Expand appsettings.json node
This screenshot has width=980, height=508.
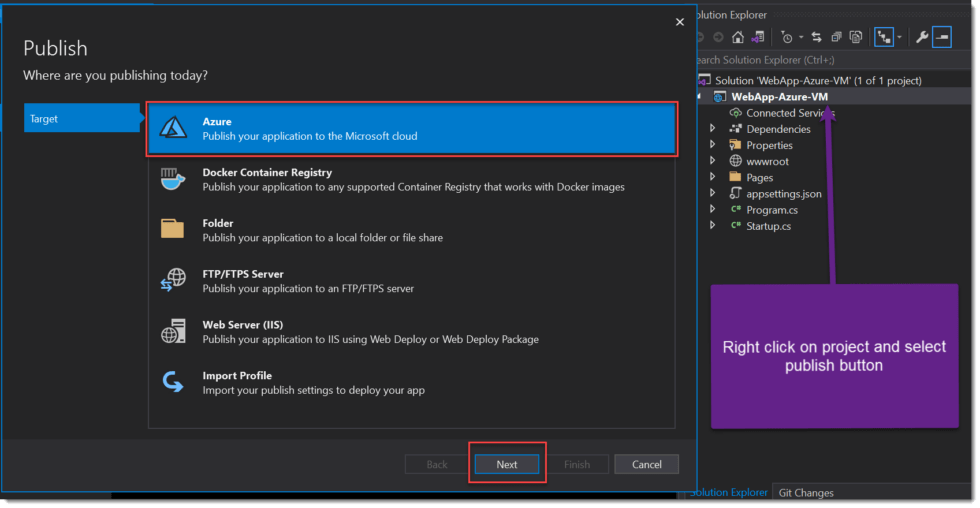(712, 194)
